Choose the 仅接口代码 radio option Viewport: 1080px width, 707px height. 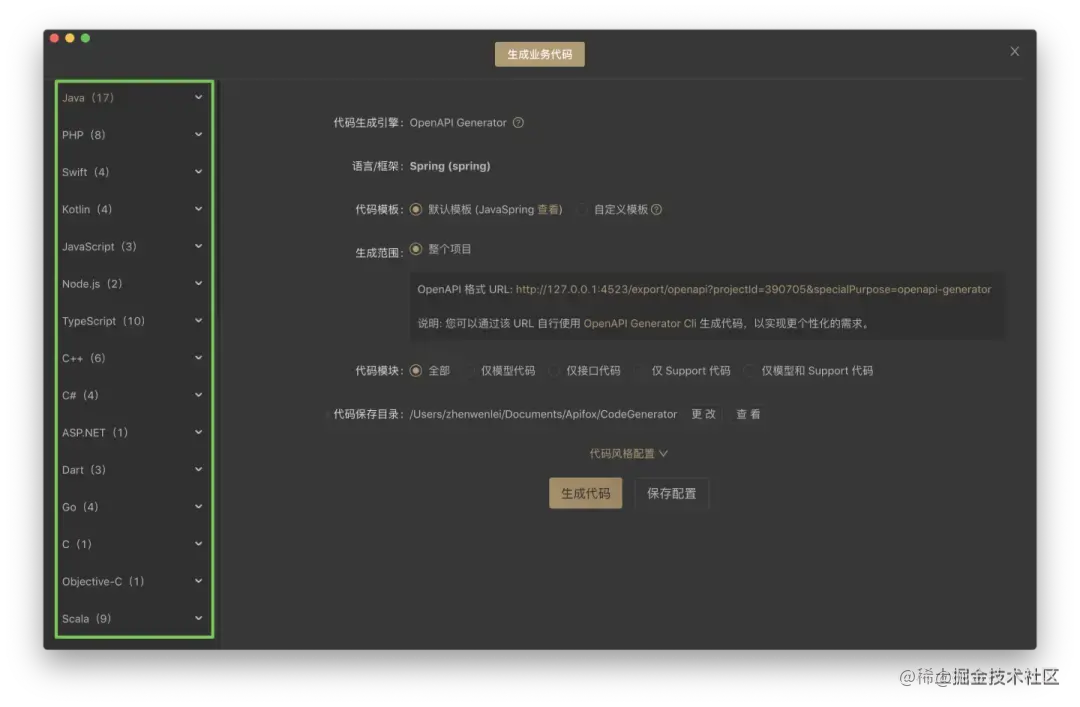pos(554,371)
